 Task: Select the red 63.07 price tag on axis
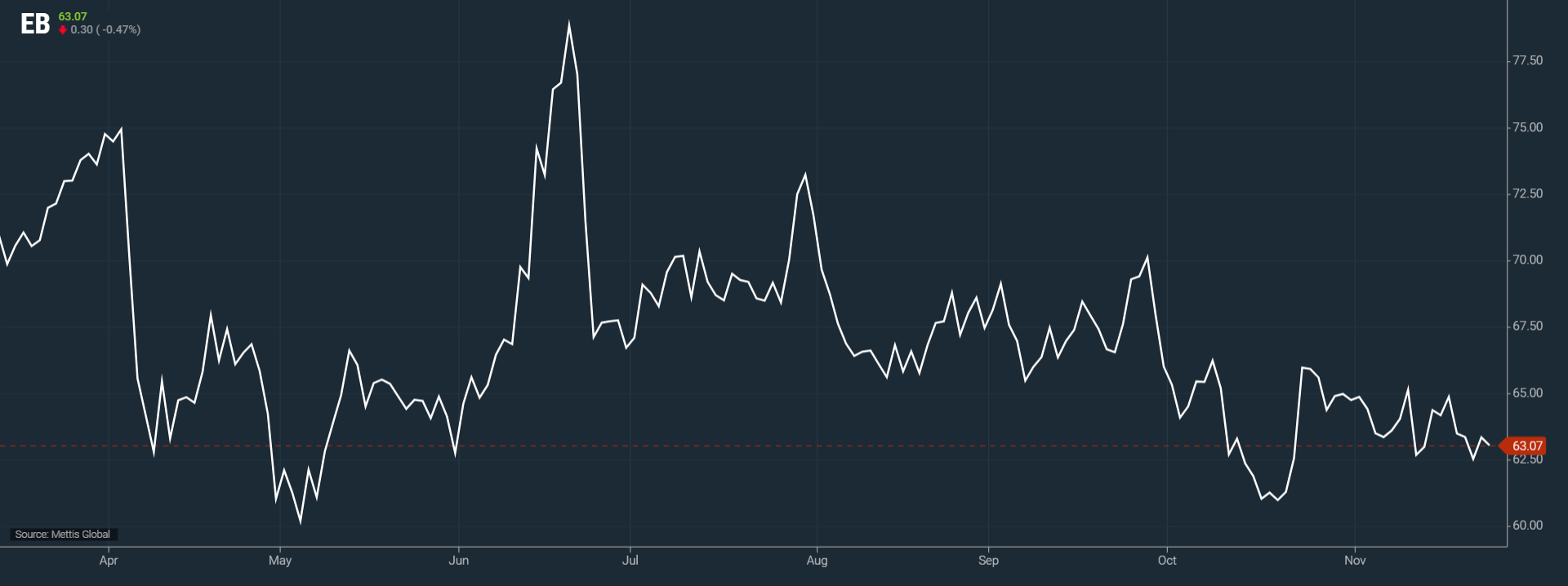1526,446
